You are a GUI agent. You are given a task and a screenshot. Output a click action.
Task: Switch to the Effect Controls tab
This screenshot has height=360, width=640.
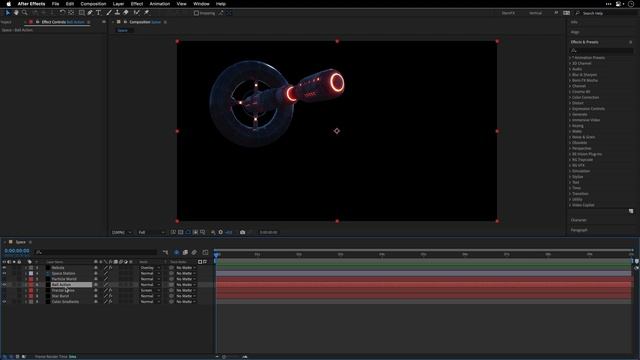[63, 22]
